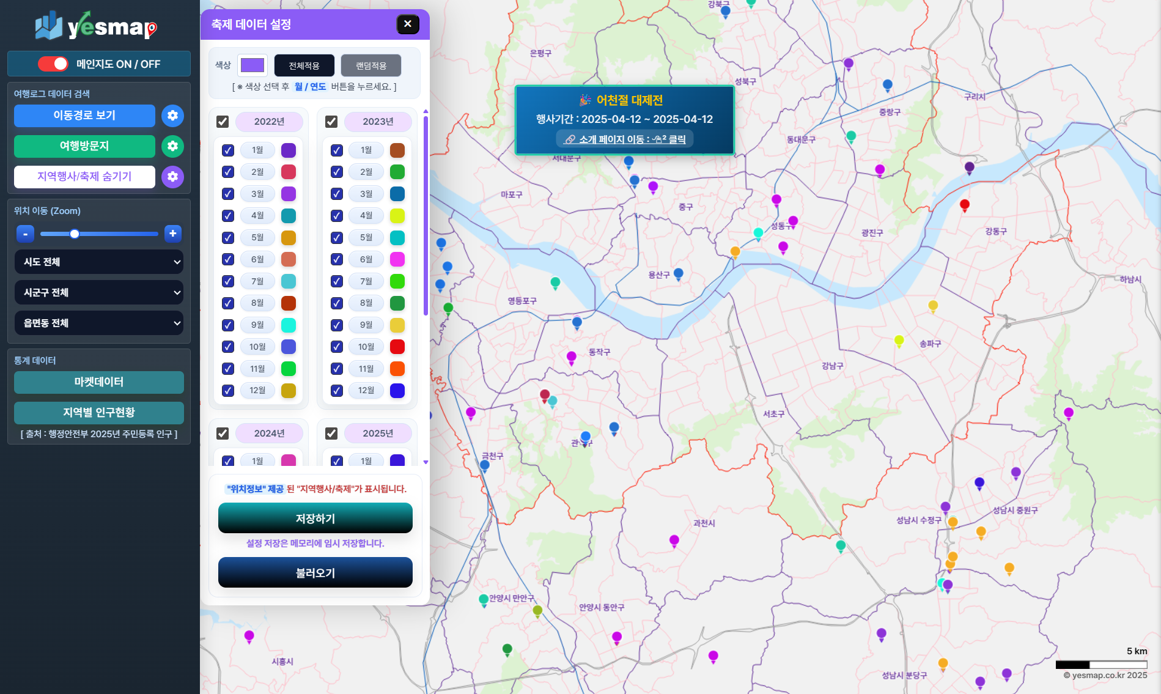Open the 읍면동 전체 dropdown
1161x694 pixels.
point(99,324)
